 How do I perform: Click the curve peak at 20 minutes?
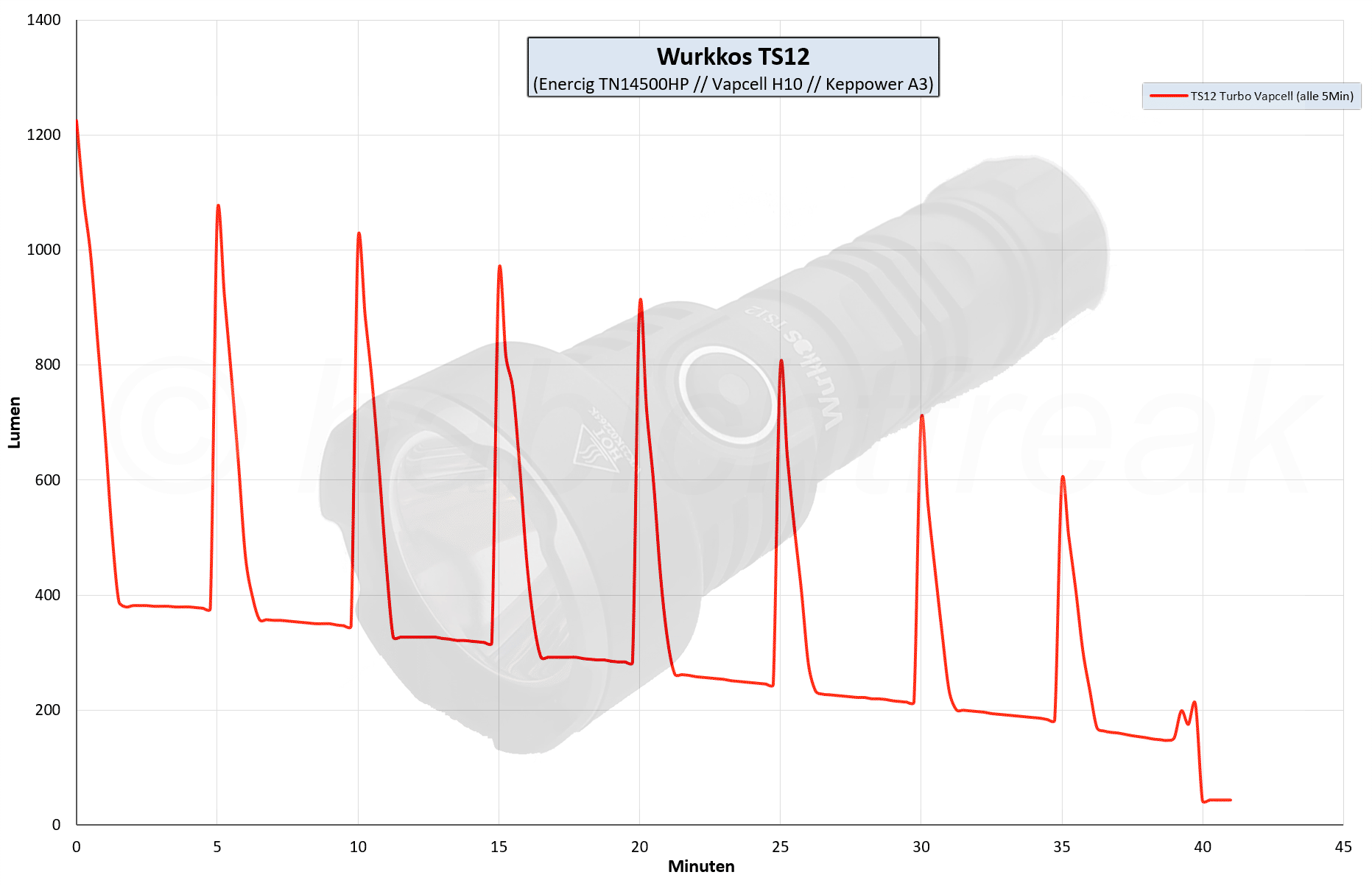(x=640, y=300)
